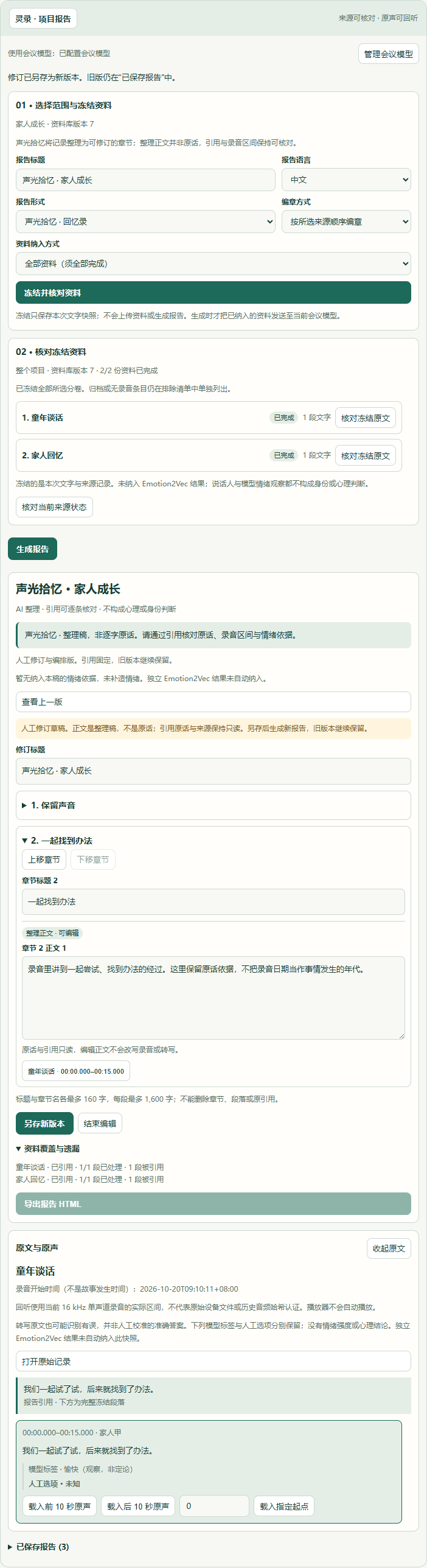Click the 已完成 badge in 童年谈话 row
427x1568 pixels.
tap(284, 418)
